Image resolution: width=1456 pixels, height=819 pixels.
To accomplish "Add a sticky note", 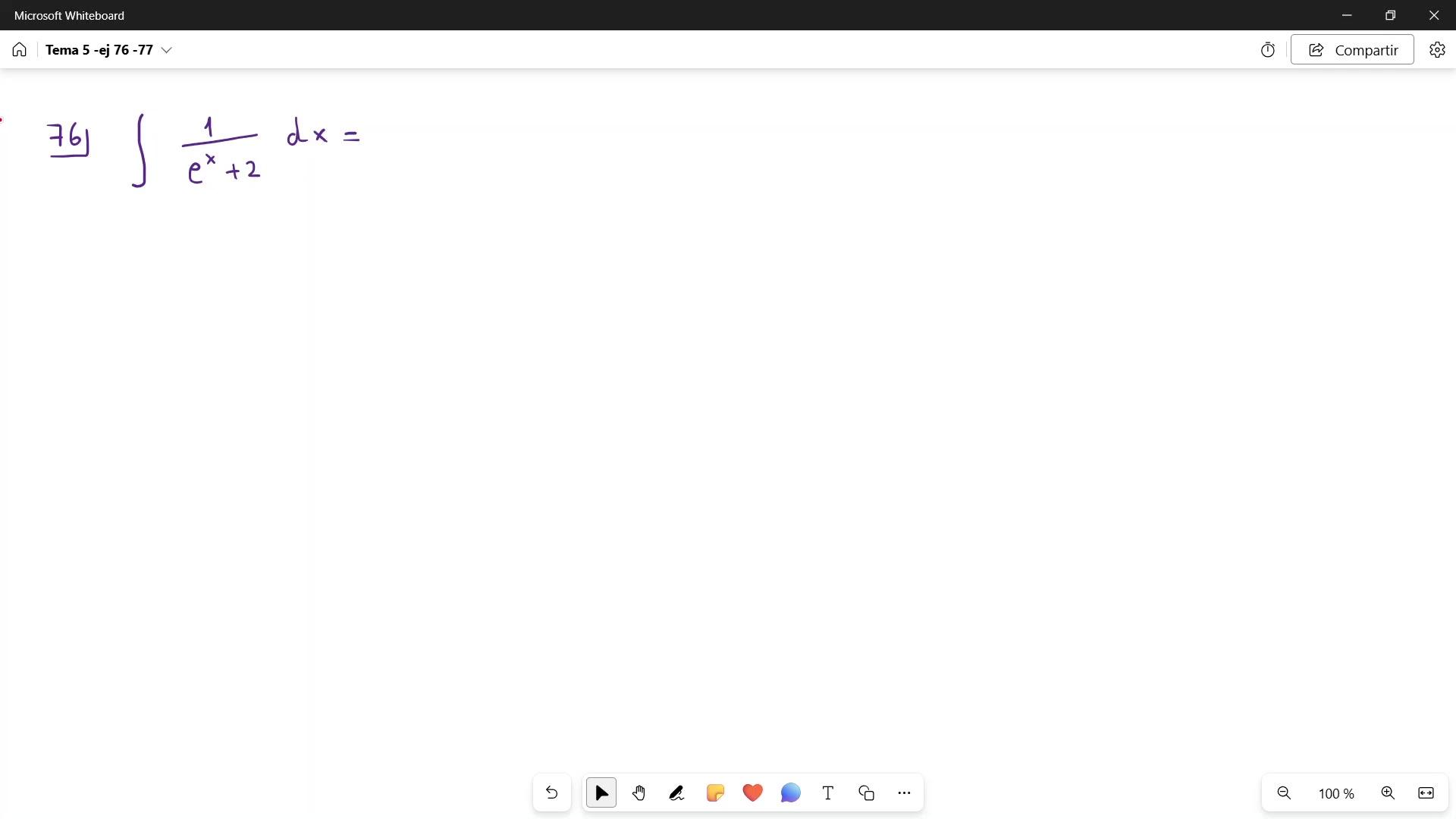I will [715, 793].
